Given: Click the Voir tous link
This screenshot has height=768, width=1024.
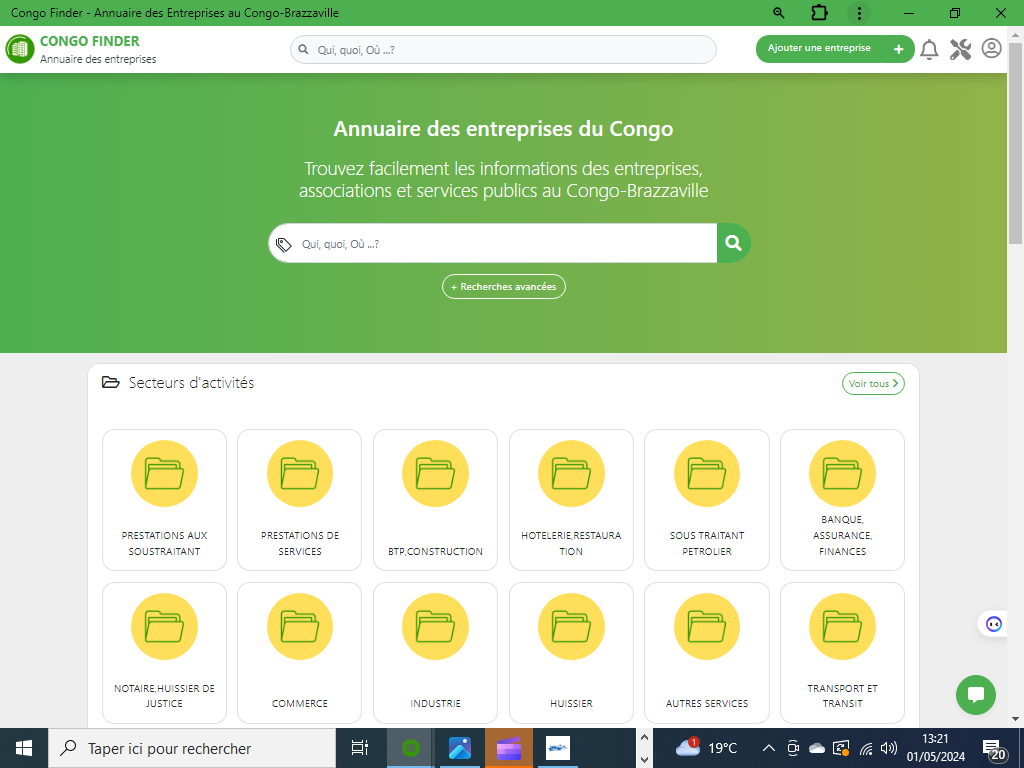Looking at the screenshot, I should click(872, 383).
